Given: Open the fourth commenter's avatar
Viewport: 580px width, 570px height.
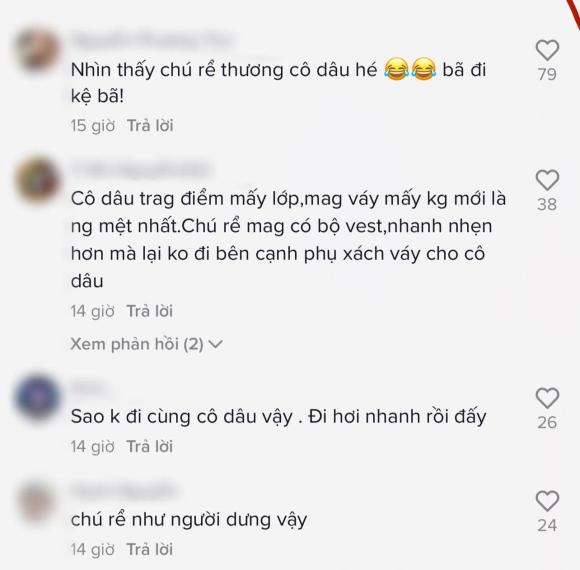Looking at the screenshot, I should click(x=37, y=501).
